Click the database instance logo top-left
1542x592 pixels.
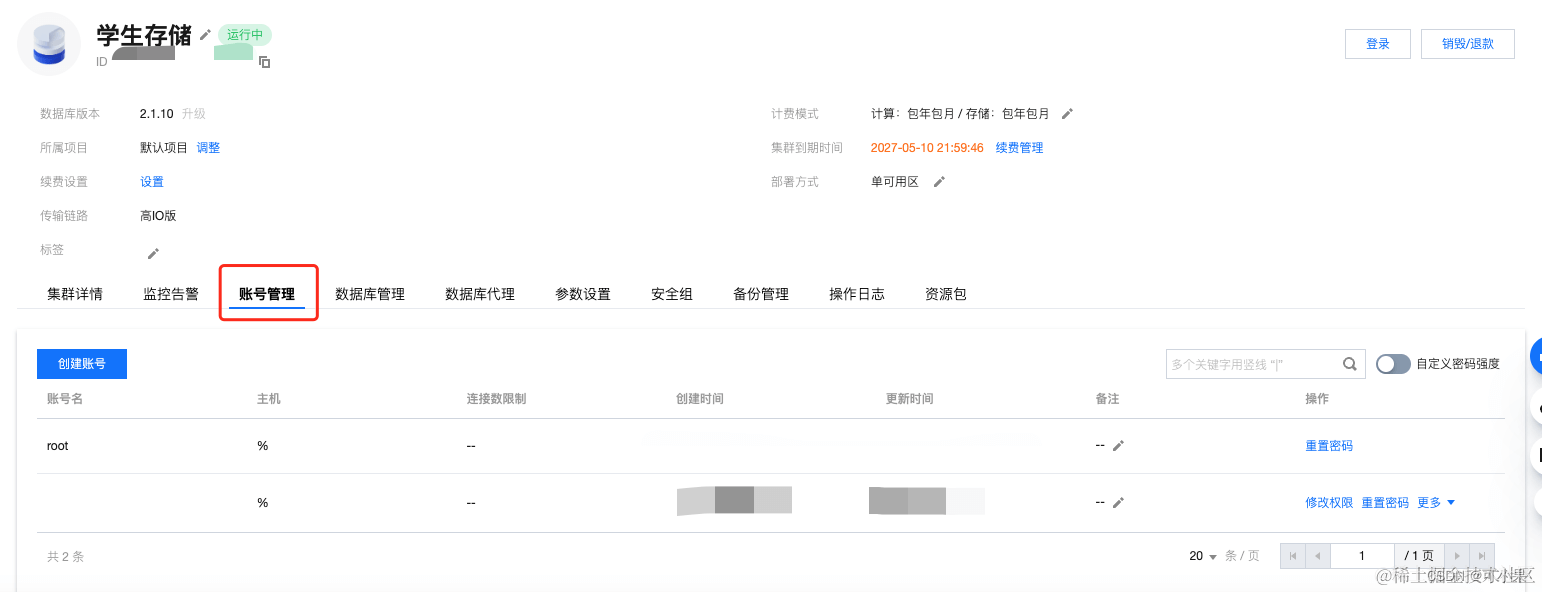[48, 43]
